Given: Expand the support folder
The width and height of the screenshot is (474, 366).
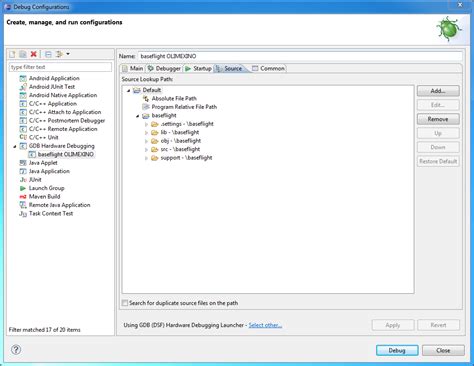Looking at the screenshot, I should [146, 158].
